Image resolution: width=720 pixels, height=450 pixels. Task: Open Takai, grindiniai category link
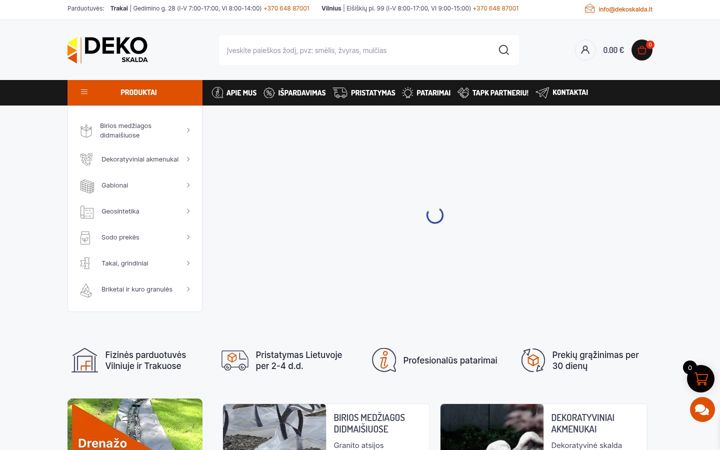tap(125, 264)
